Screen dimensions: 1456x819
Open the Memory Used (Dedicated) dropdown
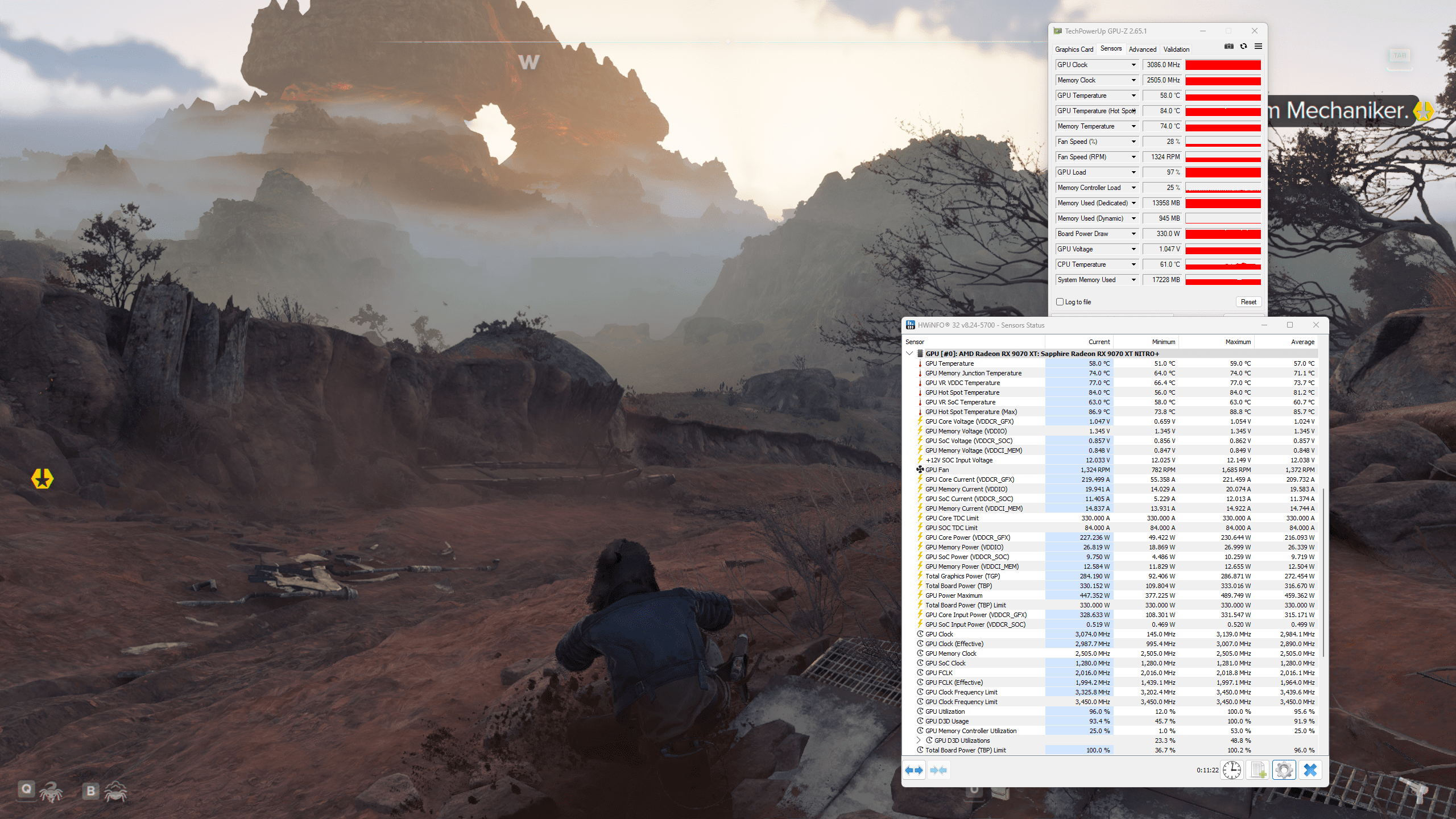click(1133, 203)
